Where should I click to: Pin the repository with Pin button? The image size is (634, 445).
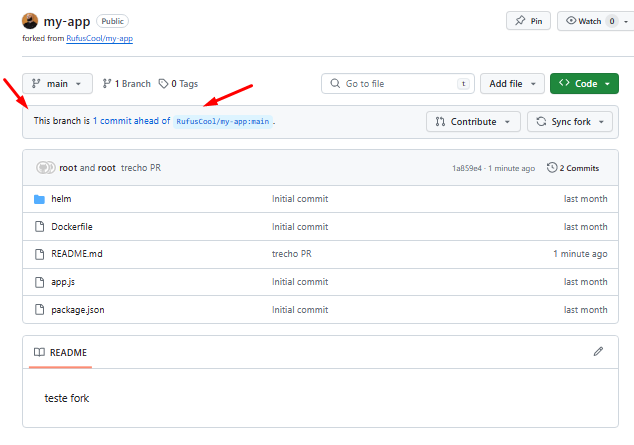point(528,21)
